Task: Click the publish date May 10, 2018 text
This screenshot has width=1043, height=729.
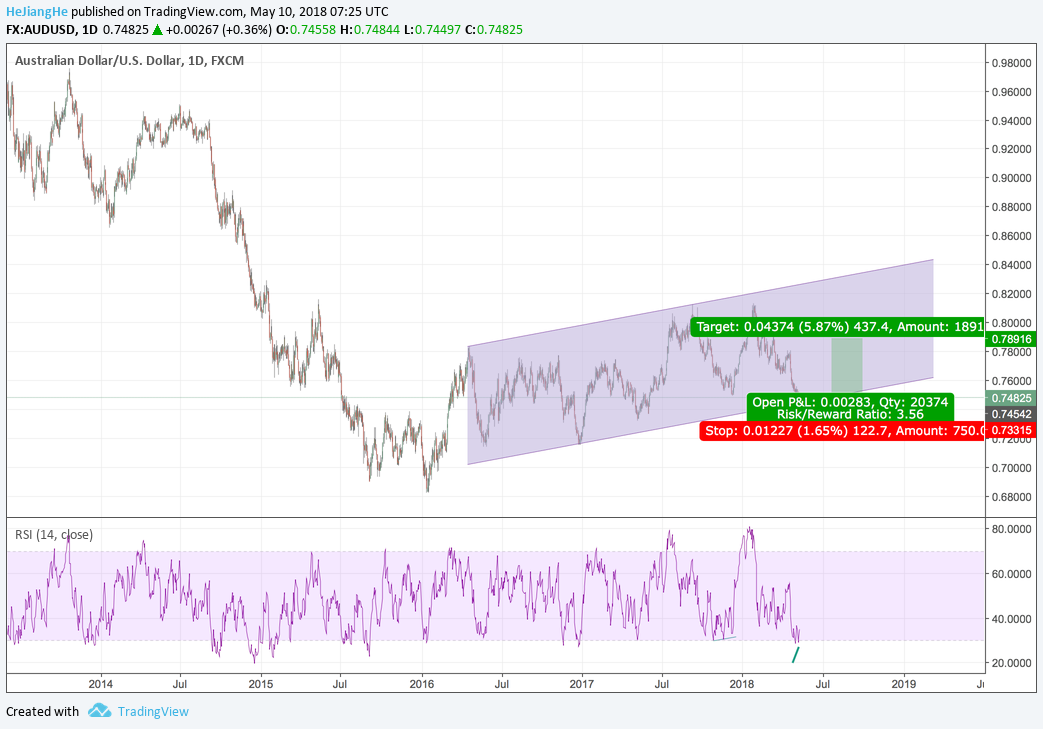Action: pyautogui.click(x=288, y=11)
